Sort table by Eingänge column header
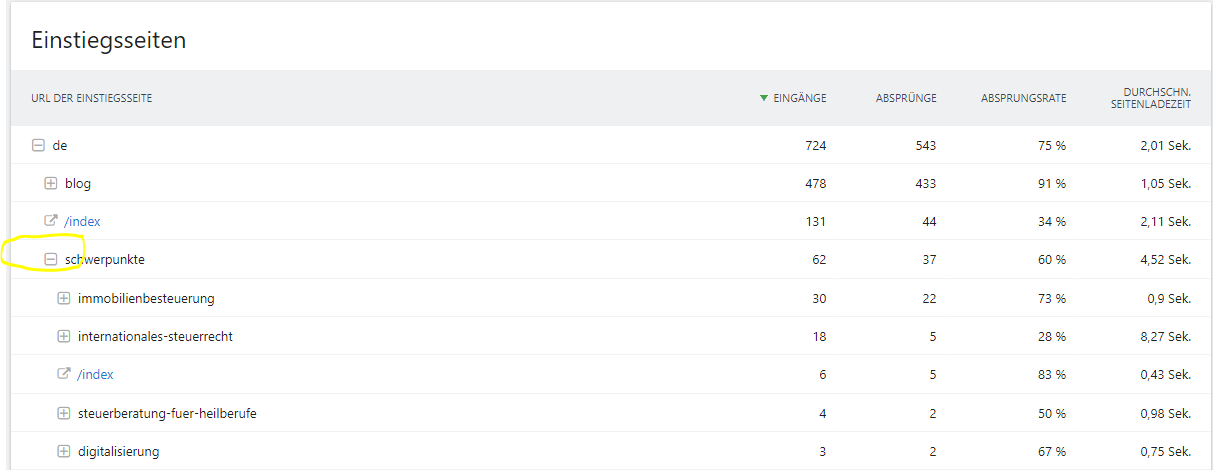 [800, 98]
